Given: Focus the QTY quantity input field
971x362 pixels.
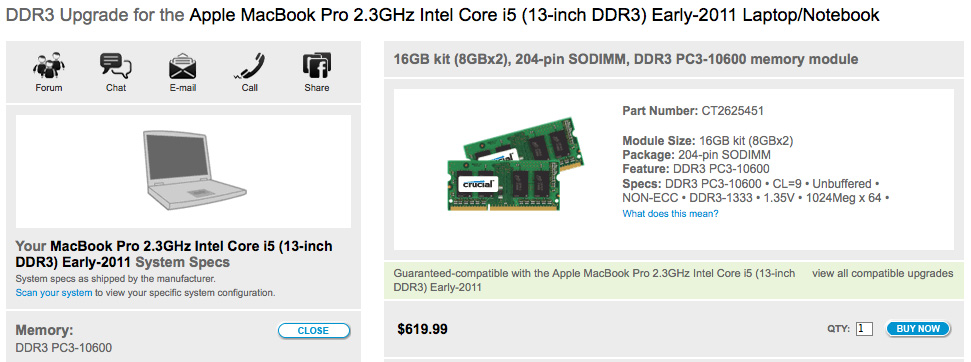Looking at the screenshot, I should click(x=864, y=329).
